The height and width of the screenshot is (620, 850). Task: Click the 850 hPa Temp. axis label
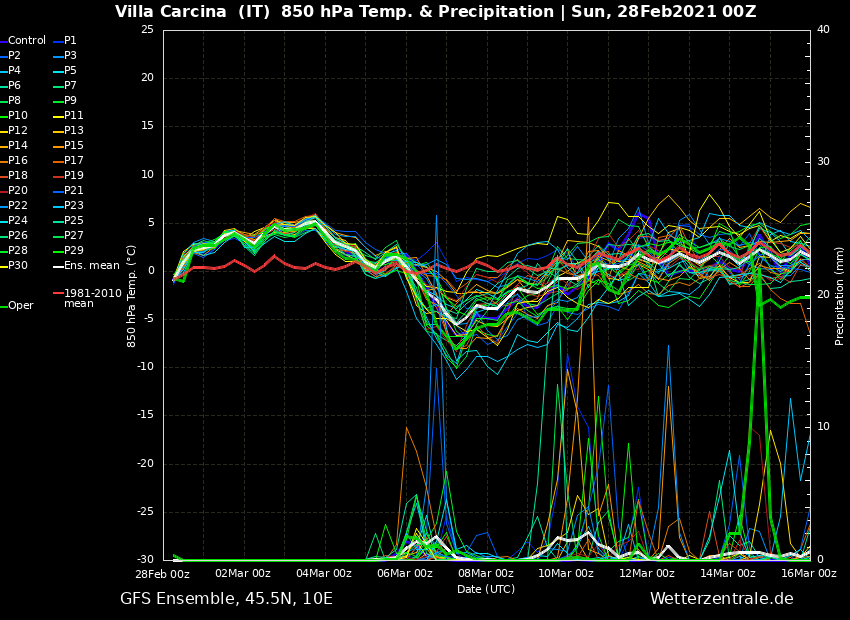(x=132, y=295)
